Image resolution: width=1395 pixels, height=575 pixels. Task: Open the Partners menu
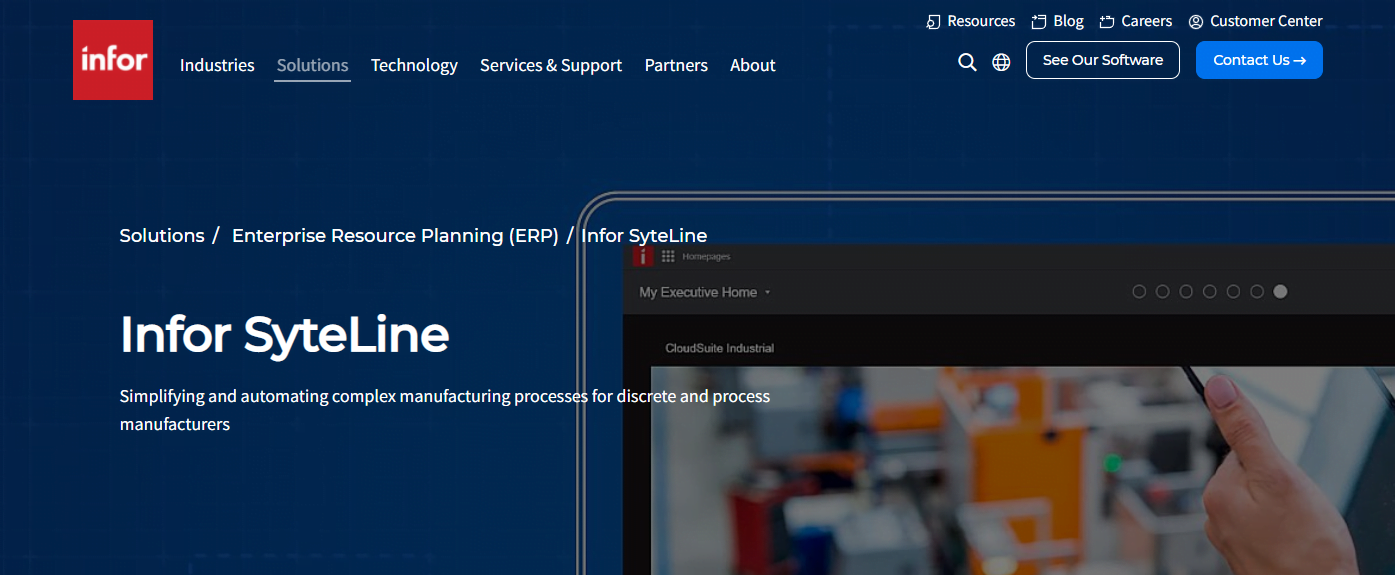[676, 65]
